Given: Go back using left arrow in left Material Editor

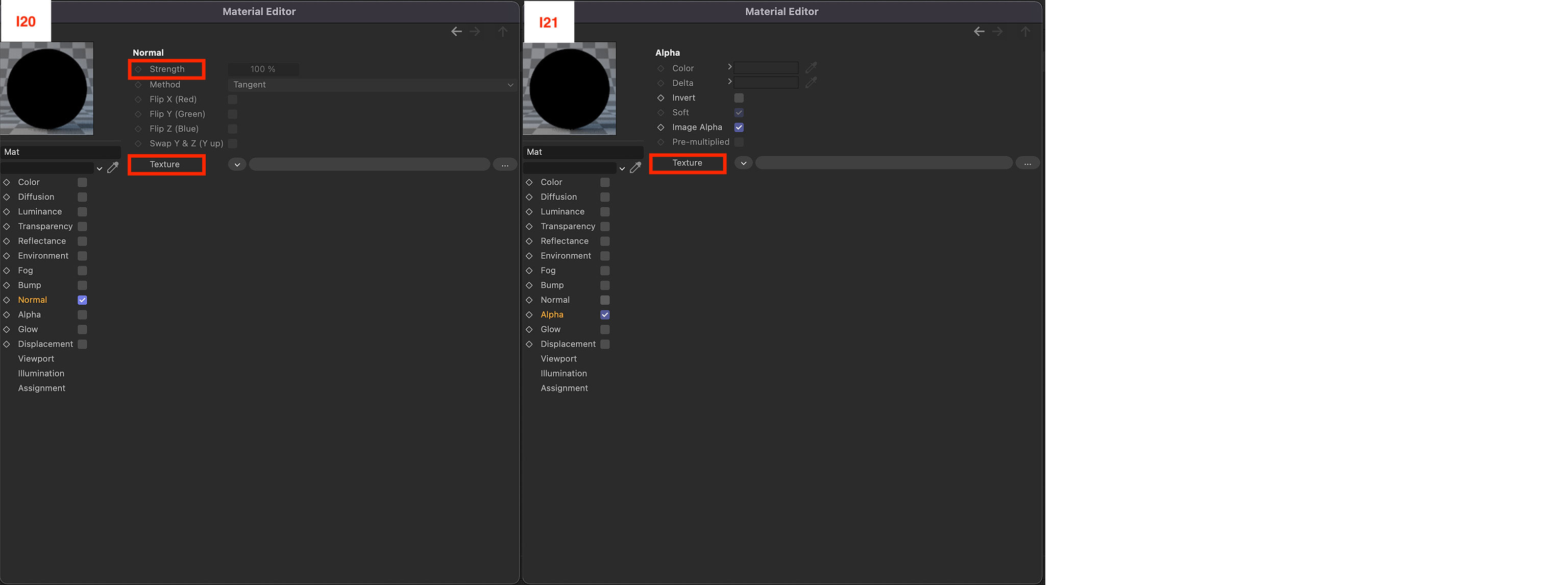Looking at the screenshot, I should [x=456, y=32].
